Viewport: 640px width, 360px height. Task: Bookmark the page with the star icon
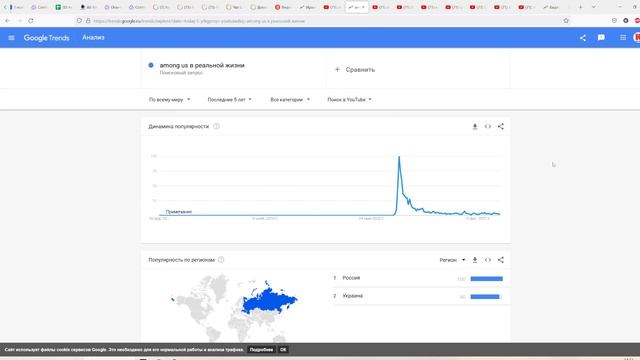click(x=566, y=20)
